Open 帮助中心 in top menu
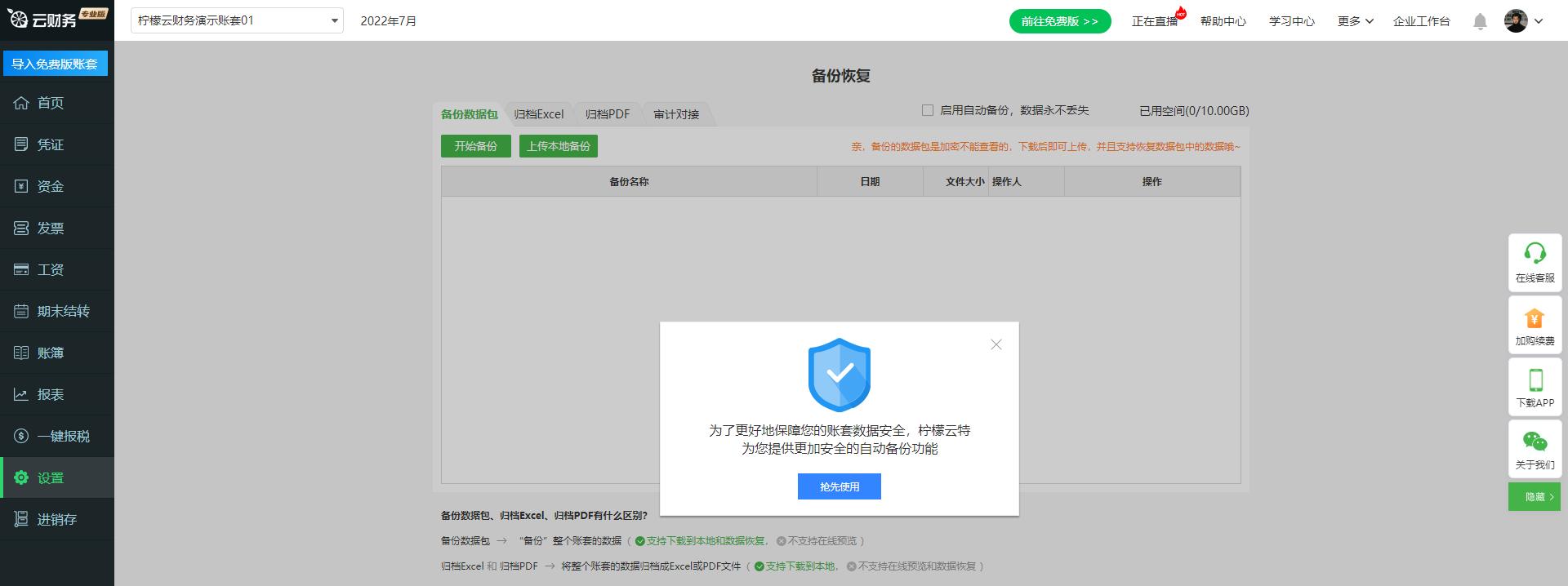 coord(1223,21)
